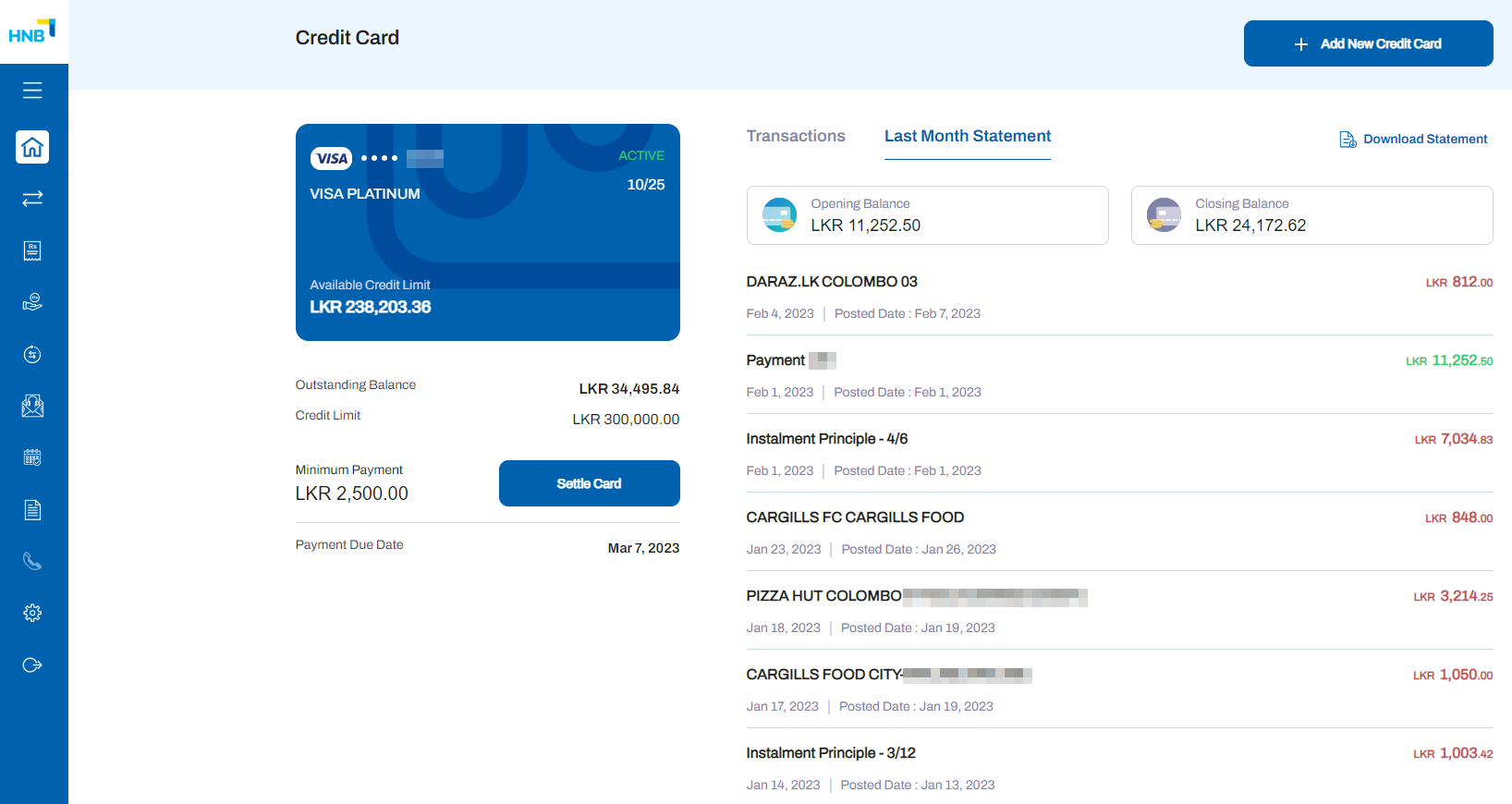Click the Available Credit Limit LKR 238,203.36
The image size is (1512, 804).
point(371,307)
